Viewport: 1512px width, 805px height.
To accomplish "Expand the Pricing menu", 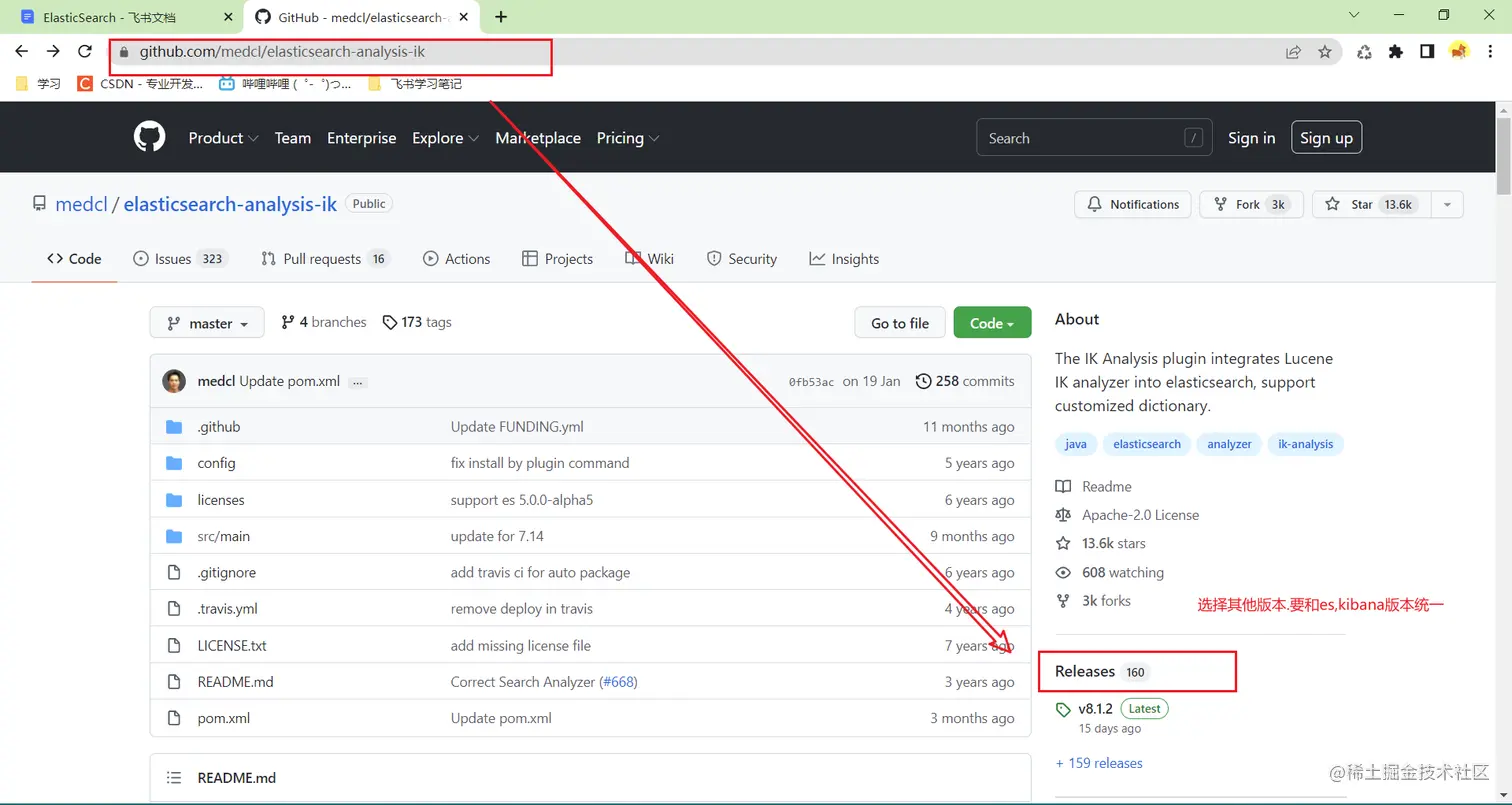I will tap(628, 138).
